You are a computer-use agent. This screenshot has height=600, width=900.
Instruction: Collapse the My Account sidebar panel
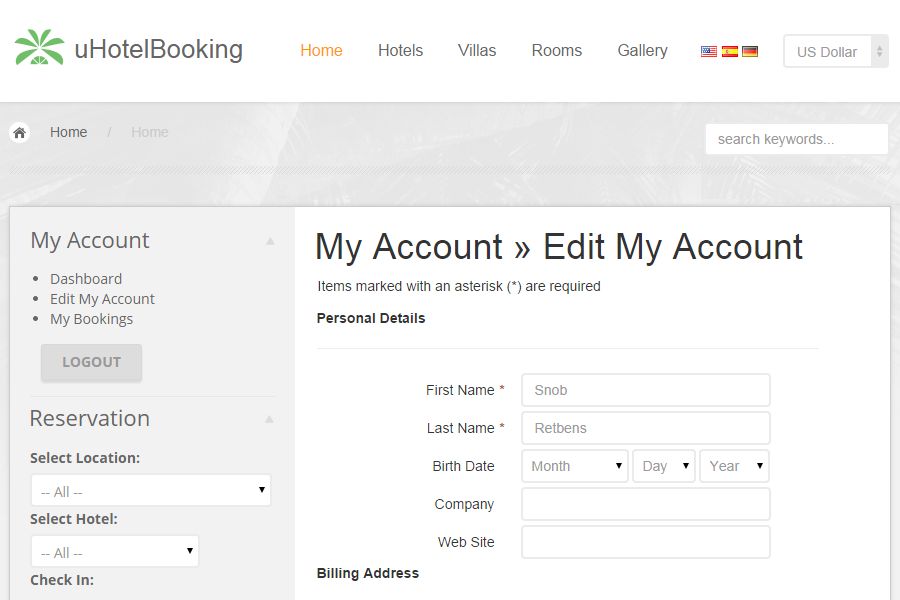(x=269, y=241)
